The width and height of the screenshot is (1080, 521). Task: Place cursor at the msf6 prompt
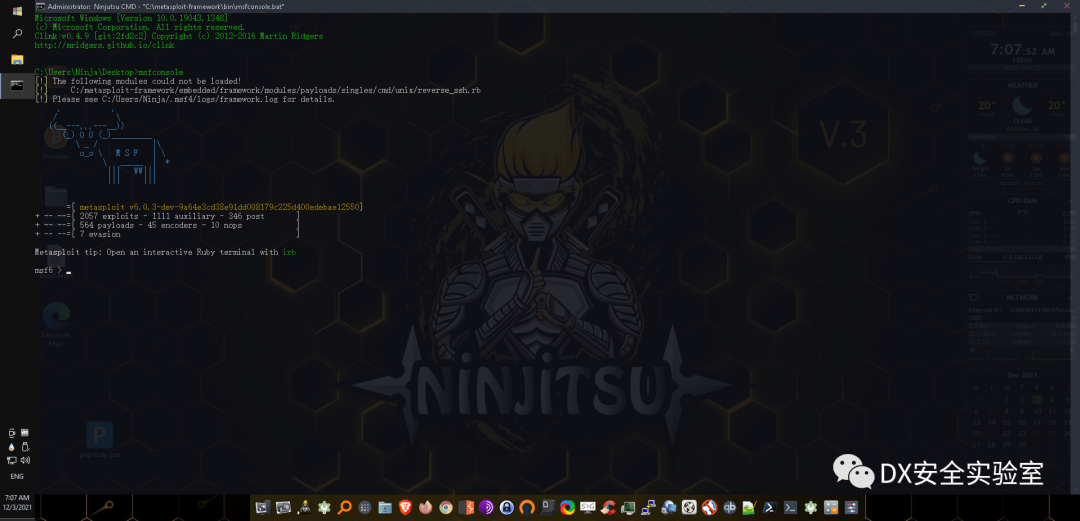68,271
